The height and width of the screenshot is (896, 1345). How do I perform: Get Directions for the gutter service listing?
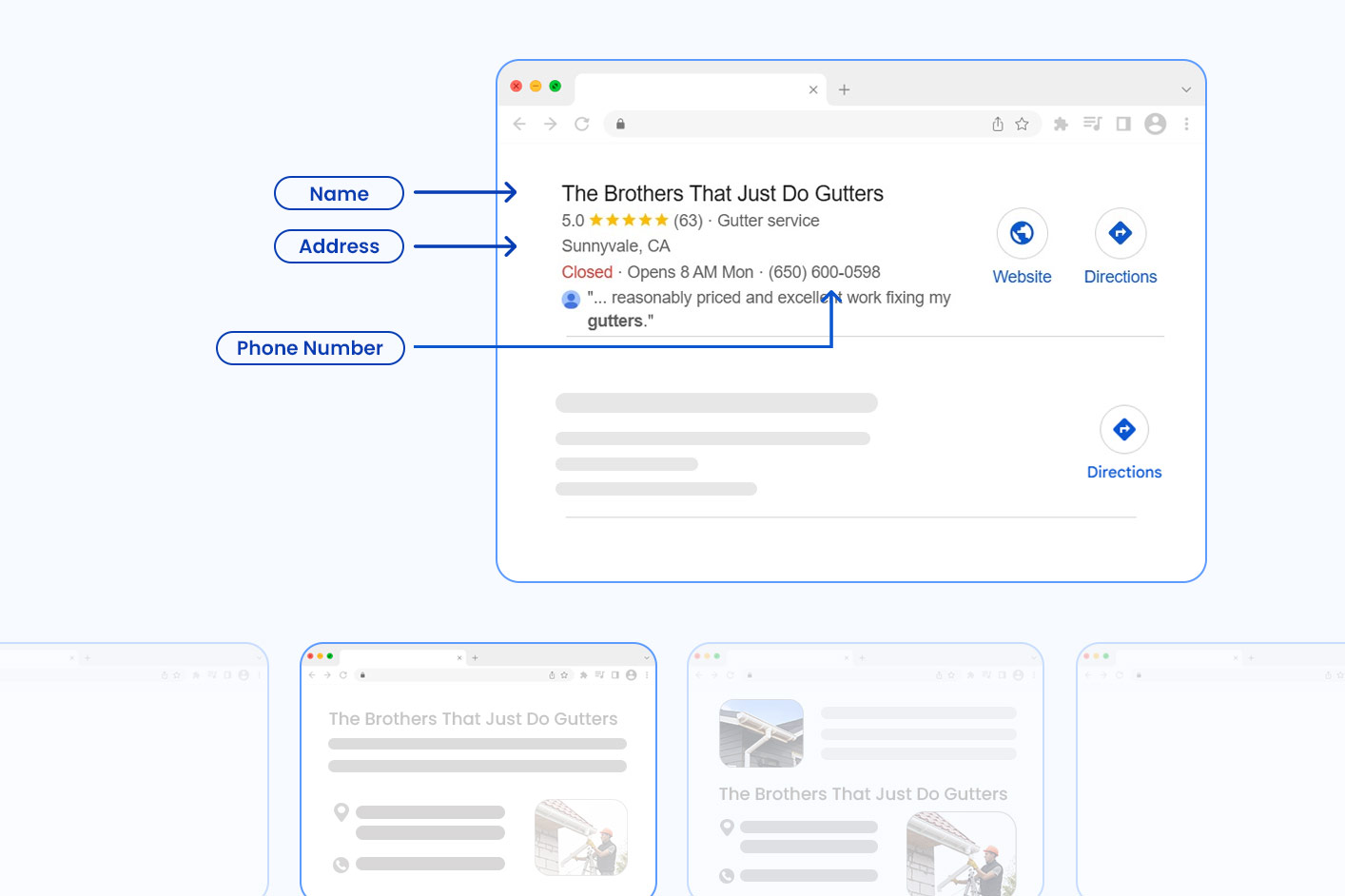click(1121, 246)
